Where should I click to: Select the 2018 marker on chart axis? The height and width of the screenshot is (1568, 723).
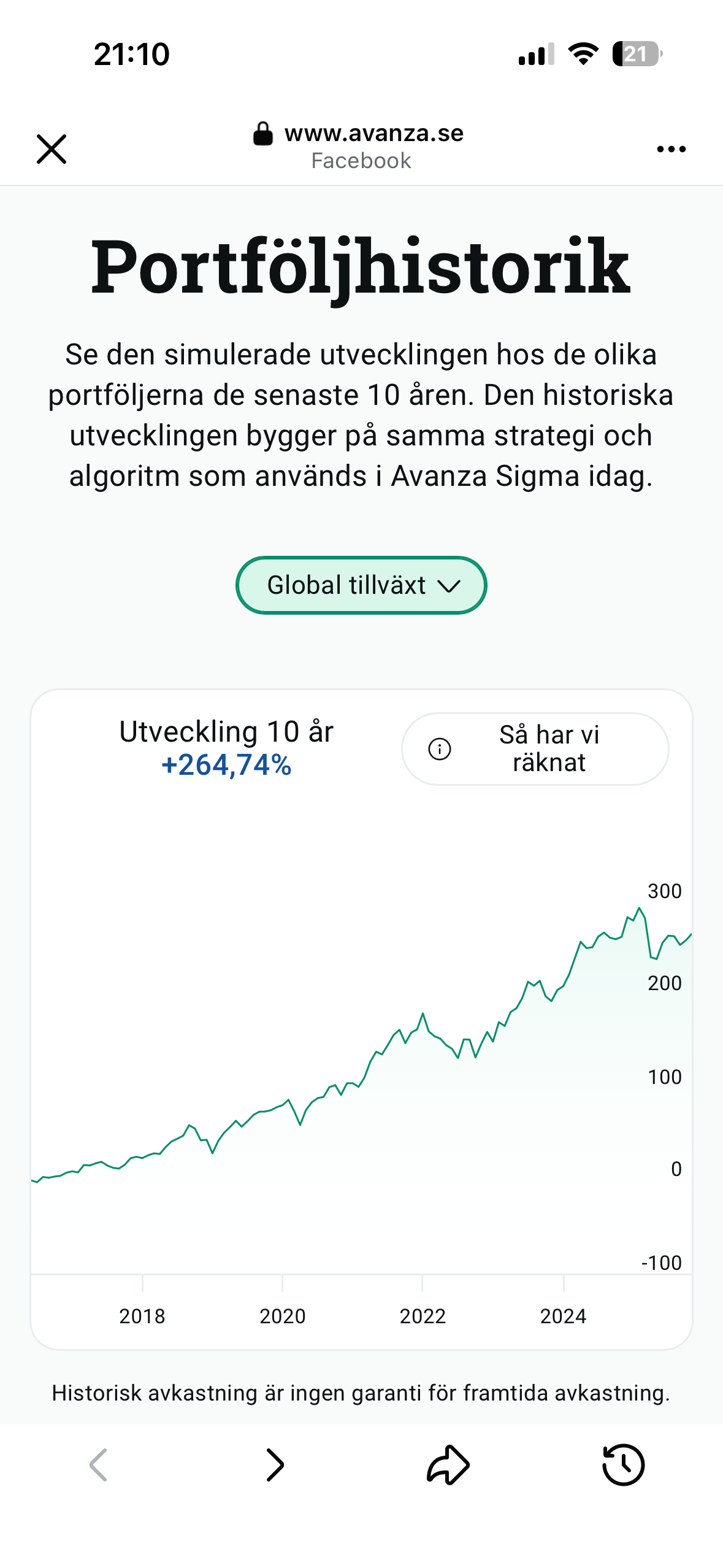point(142,1316)
